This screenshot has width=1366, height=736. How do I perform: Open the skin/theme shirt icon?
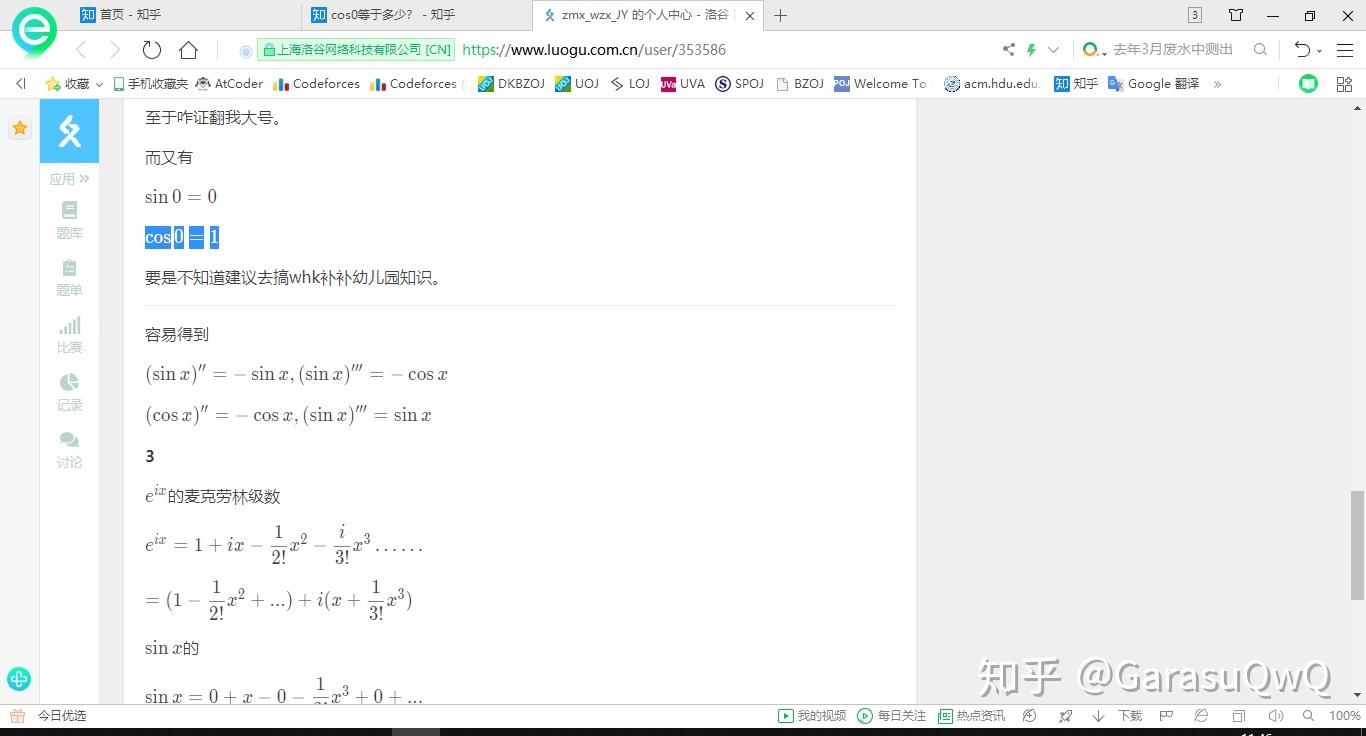click(x=1236, y=15)
